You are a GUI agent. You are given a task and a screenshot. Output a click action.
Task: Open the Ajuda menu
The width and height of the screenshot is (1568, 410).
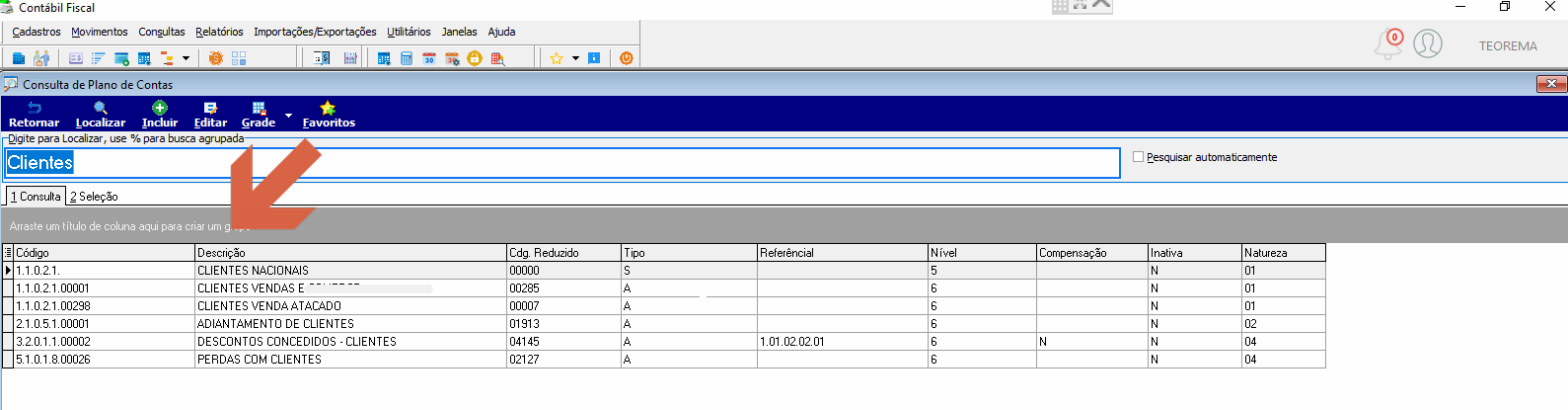pos(501,32)
